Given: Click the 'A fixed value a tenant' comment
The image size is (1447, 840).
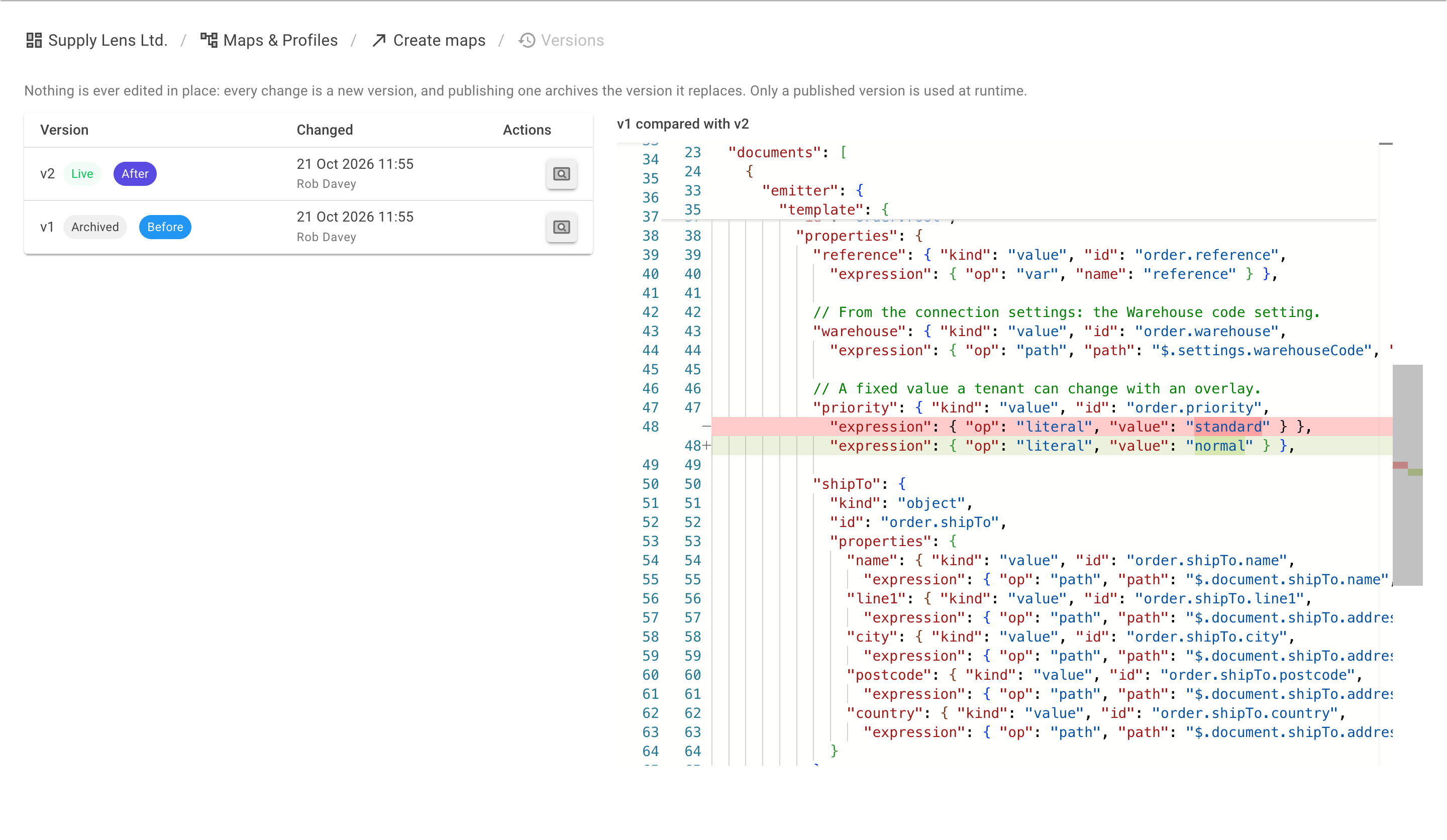Looking at the screenshot, I should 1037,389.
